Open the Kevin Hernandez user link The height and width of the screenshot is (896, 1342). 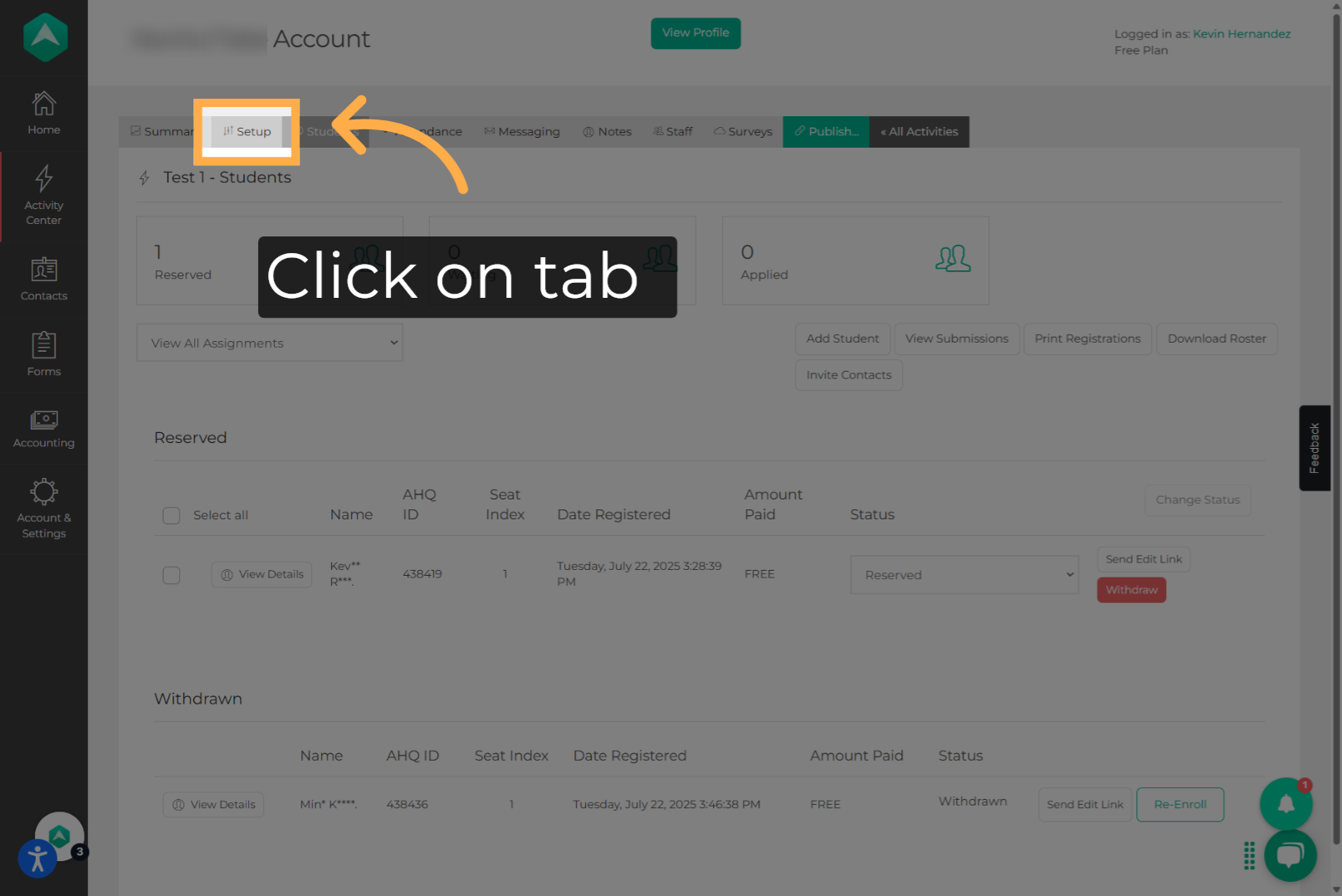1242,34
